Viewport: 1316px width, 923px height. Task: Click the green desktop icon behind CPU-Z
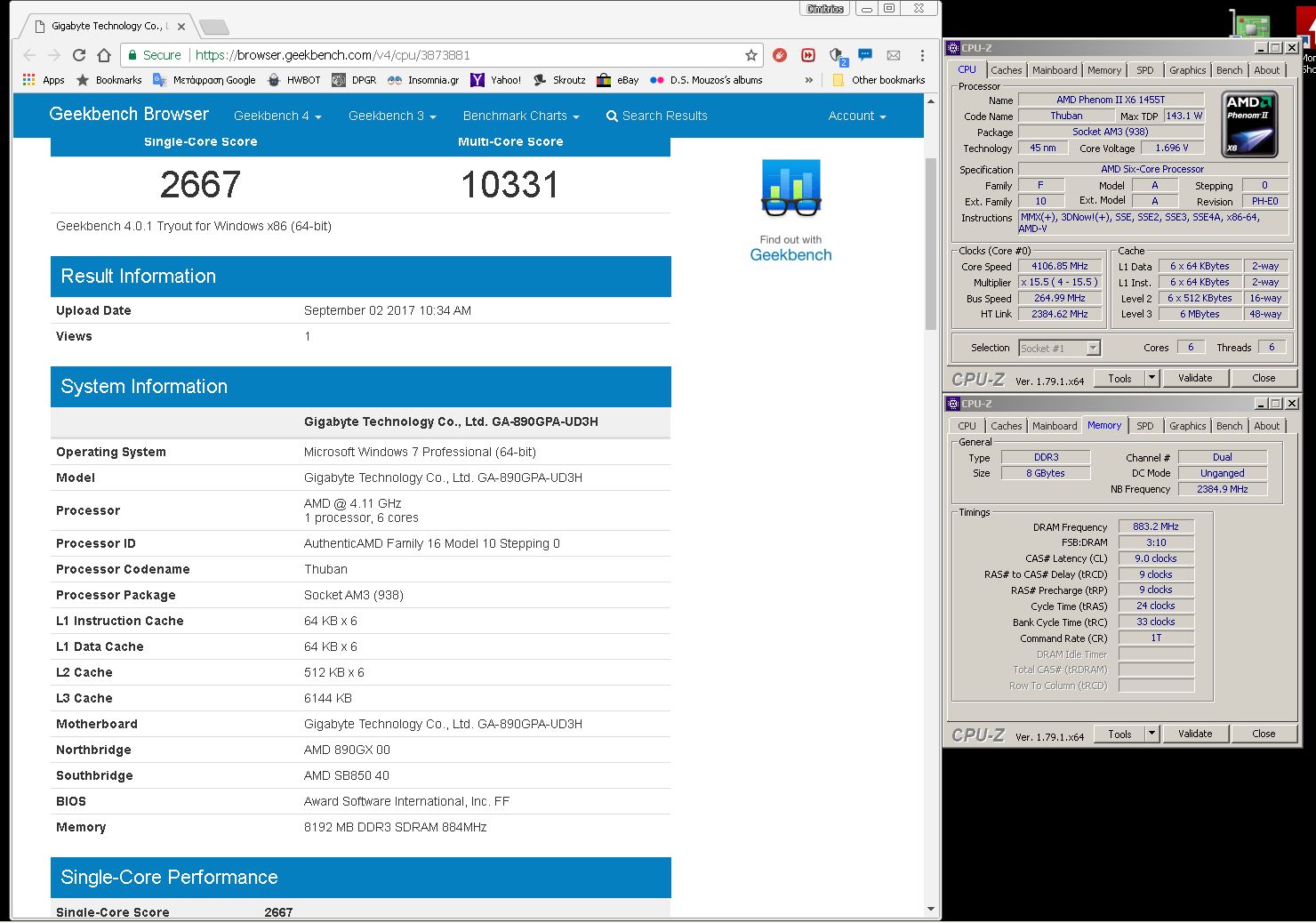[x=1249, y=22]
